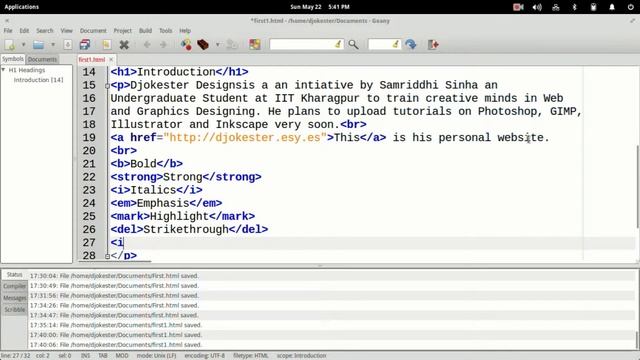Click "mode: Unix (LF)" in status bar
Screen dimensions: 640x360
(x=156, y=356)
